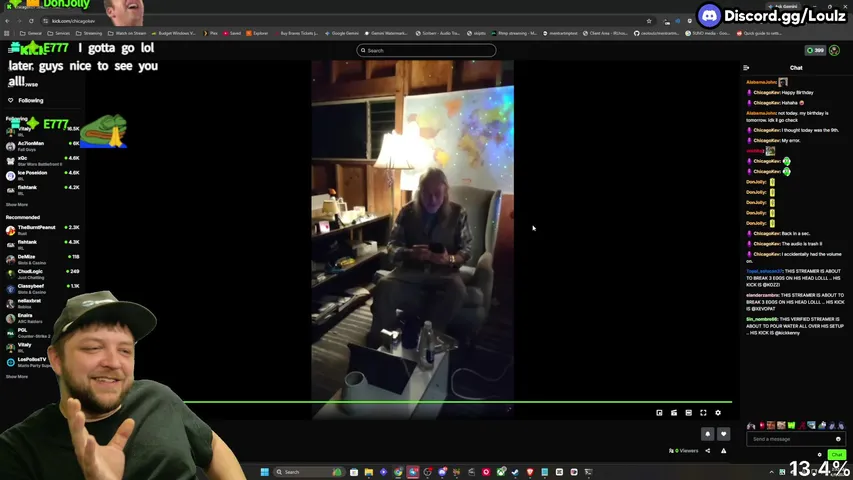Screen dimensions: 853x480
Task: Click the notification bell button under video
Action: 708,434
